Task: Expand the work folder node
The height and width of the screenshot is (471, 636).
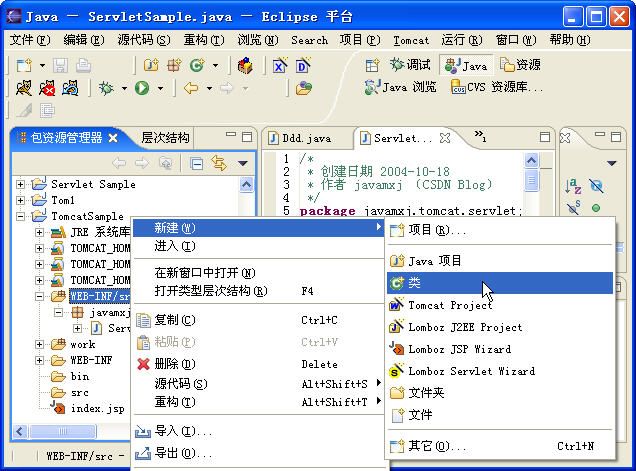Action: [39, 345]
